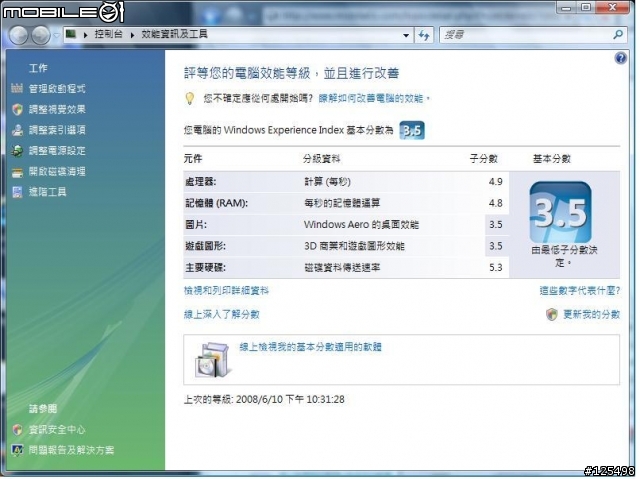Select the 效能資訊及工具 breadcrumb segment
640x479 pixels.
174,34
